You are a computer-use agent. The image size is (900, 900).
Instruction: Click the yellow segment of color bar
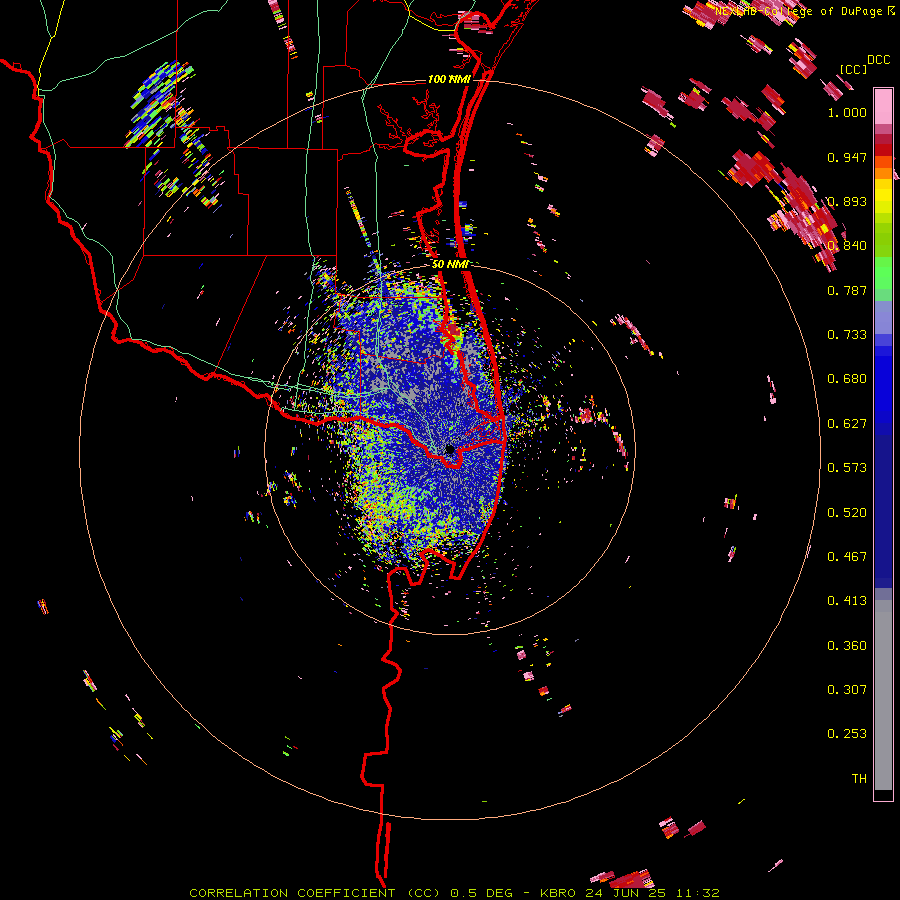point(883,196)
